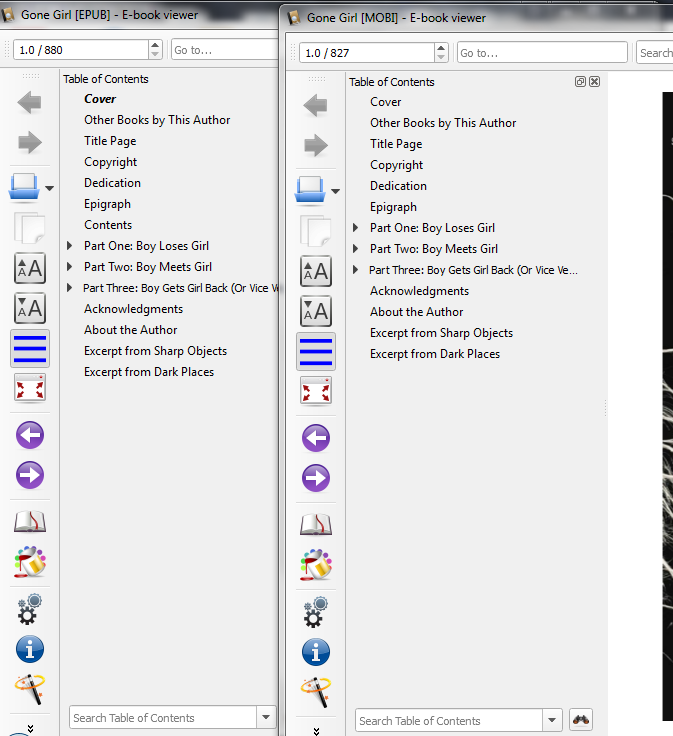Click the Bookmarks icon in EPUB viewer
The width and height of the screenshot is (673, 736).
coord(30,521)
